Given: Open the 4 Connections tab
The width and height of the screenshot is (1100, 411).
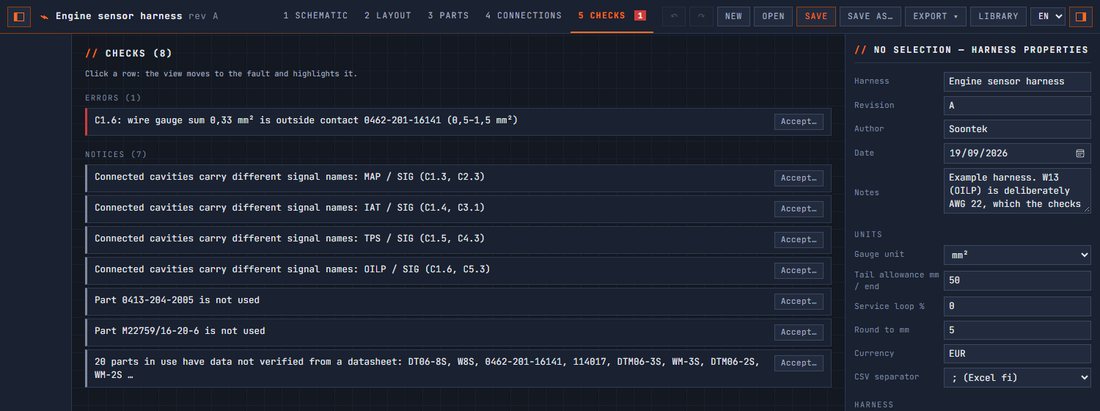Looking at the screenshot, I should click(523, 15).
